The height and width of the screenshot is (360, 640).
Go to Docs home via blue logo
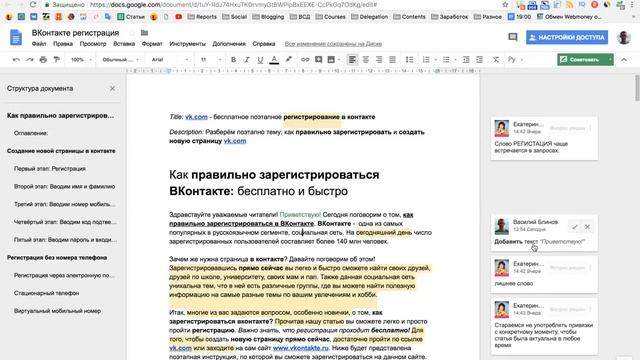(16, 38)
